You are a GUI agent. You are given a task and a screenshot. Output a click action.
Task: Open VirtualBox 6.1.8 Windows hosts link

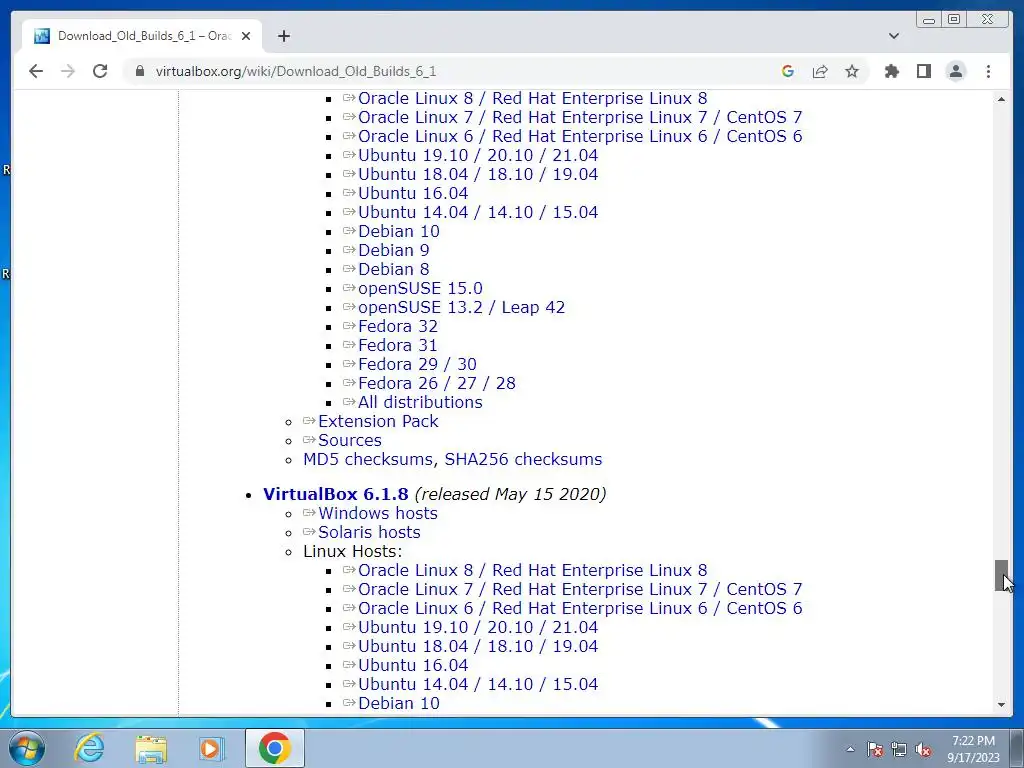tap(377, 513)
